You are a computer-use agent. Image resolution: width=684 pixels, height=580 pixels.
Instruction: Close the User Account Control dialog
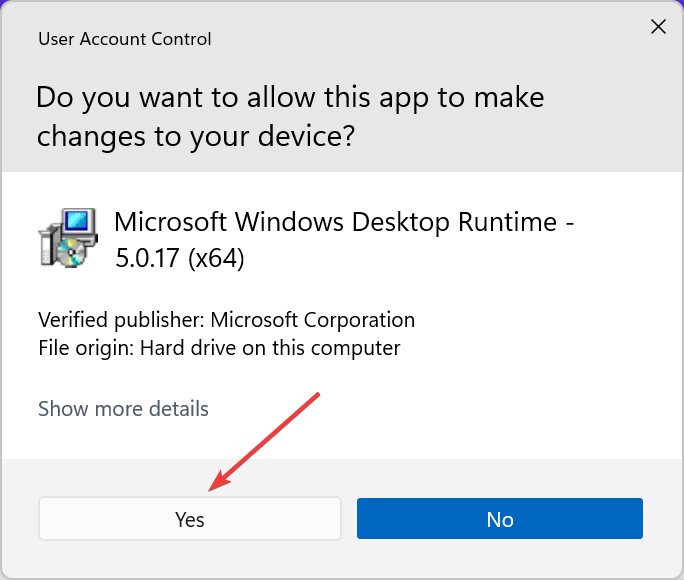tap(658, 27)
